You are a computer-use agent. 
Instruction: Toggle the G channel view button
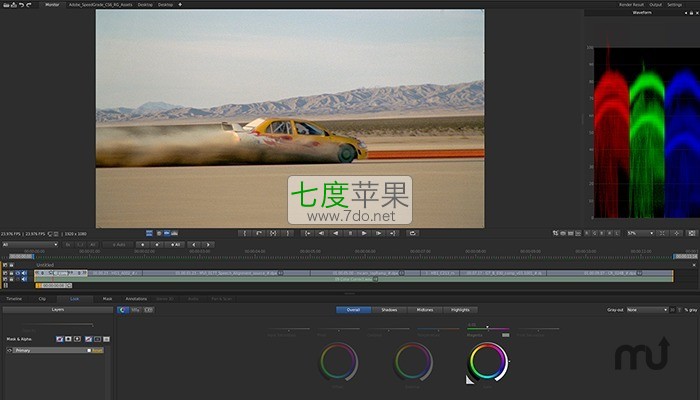[595, 233]
